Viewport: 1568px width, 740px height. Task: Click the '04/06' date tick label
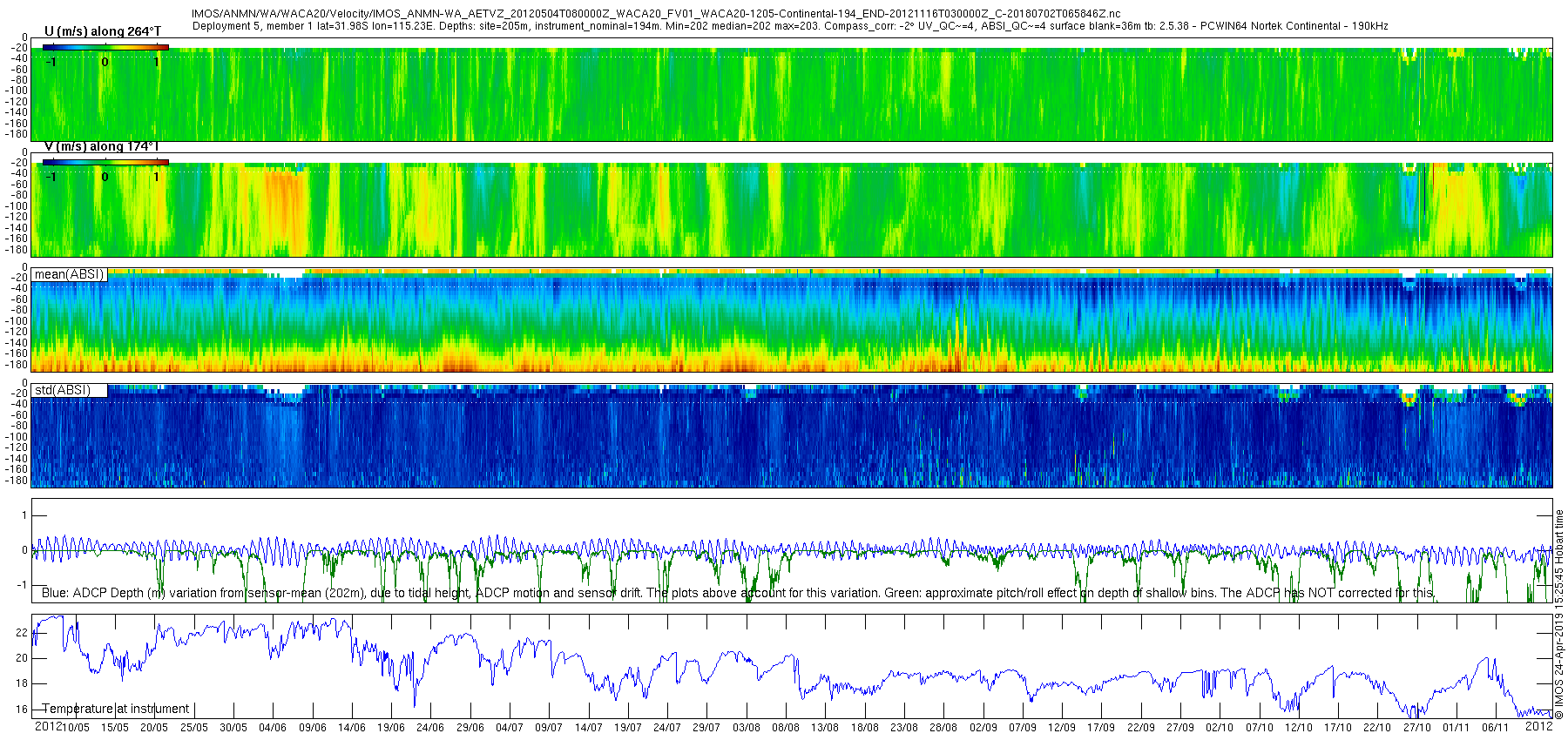[x=273, y=727]
